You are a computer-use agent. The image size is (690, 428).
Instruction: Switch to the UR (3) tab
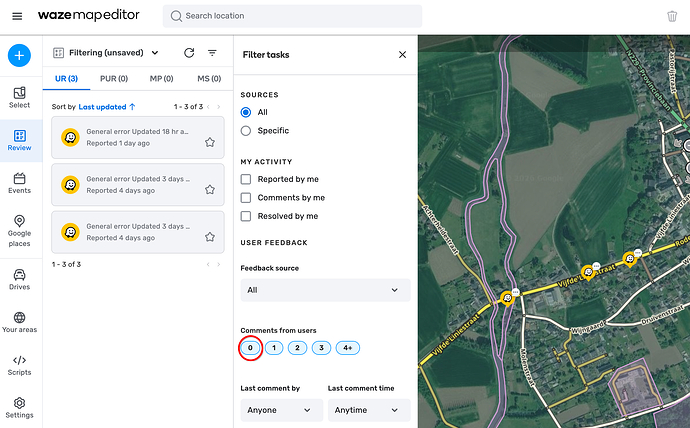pos(66,79)
